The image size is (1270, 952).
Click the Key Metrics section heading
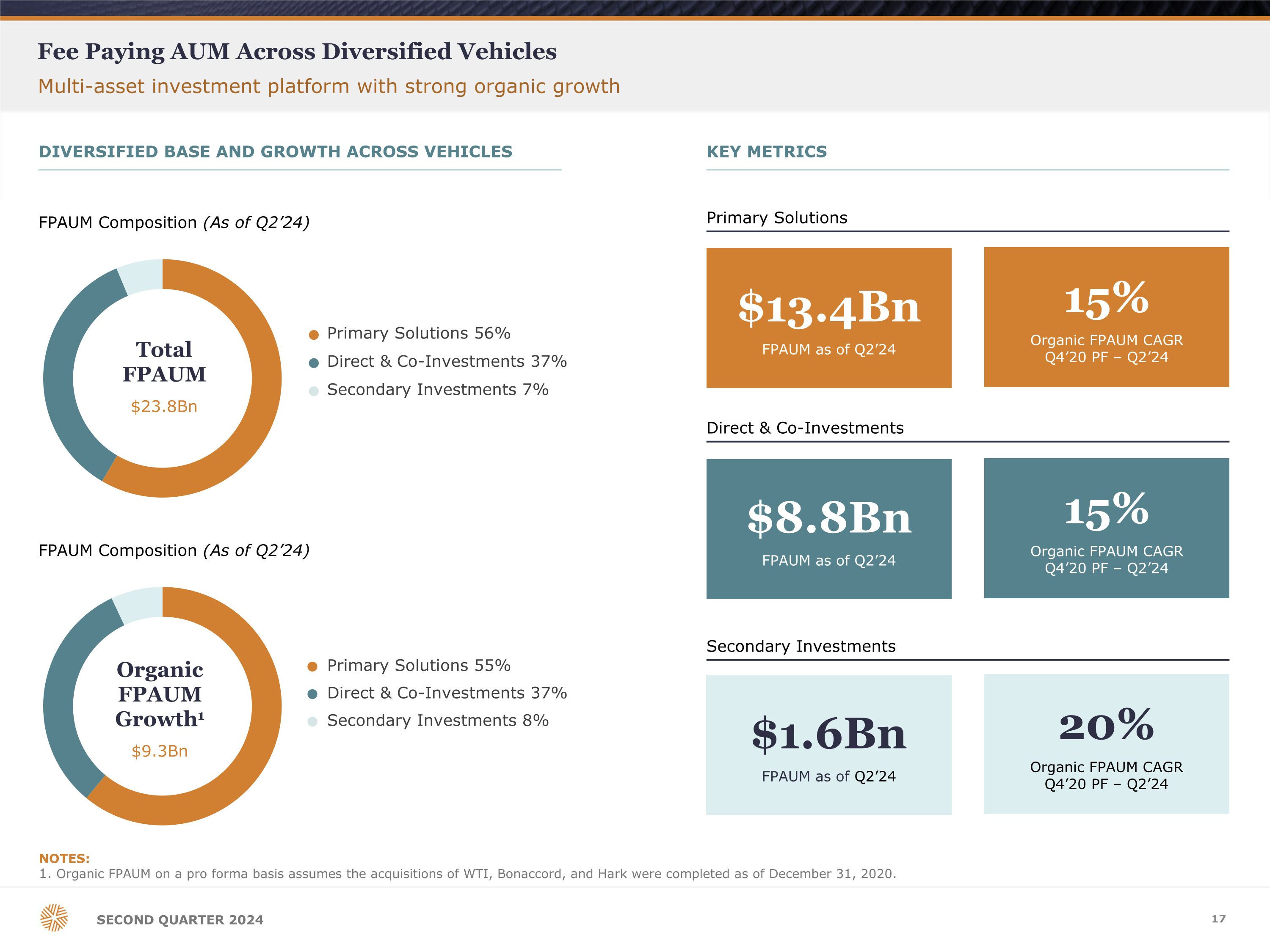click(x=767, y=151)
